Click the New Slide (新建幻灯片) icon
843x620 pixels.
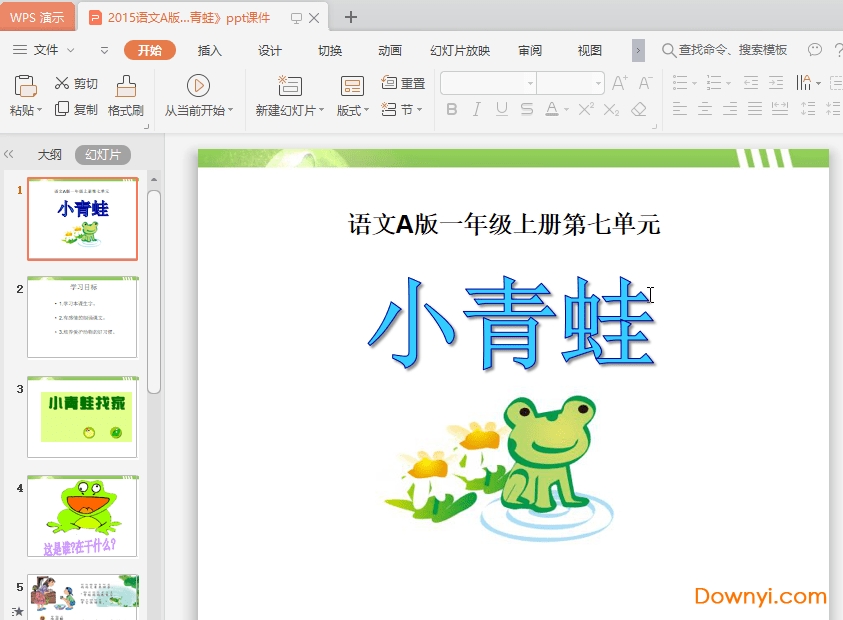[x=290, y=86]
